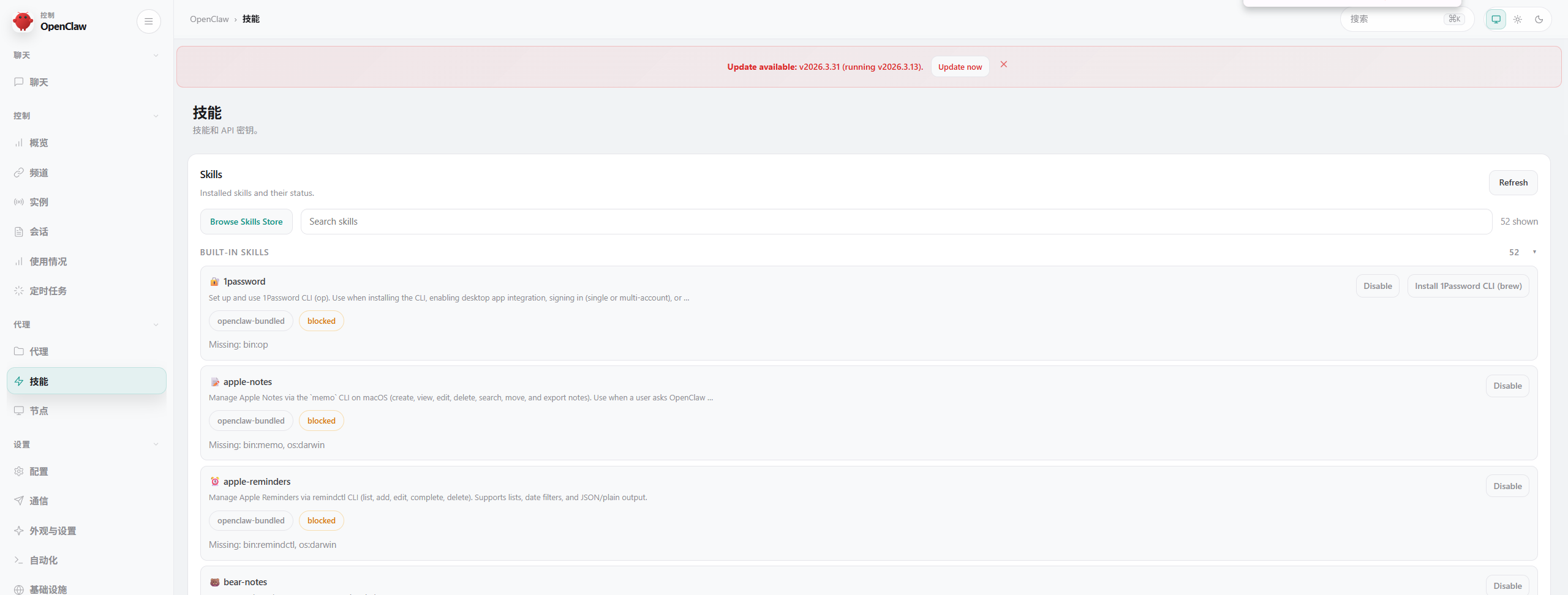Click the apple-notes blocked tag
Viewport: 1568px width, 595px height.
tap(322, 421)
